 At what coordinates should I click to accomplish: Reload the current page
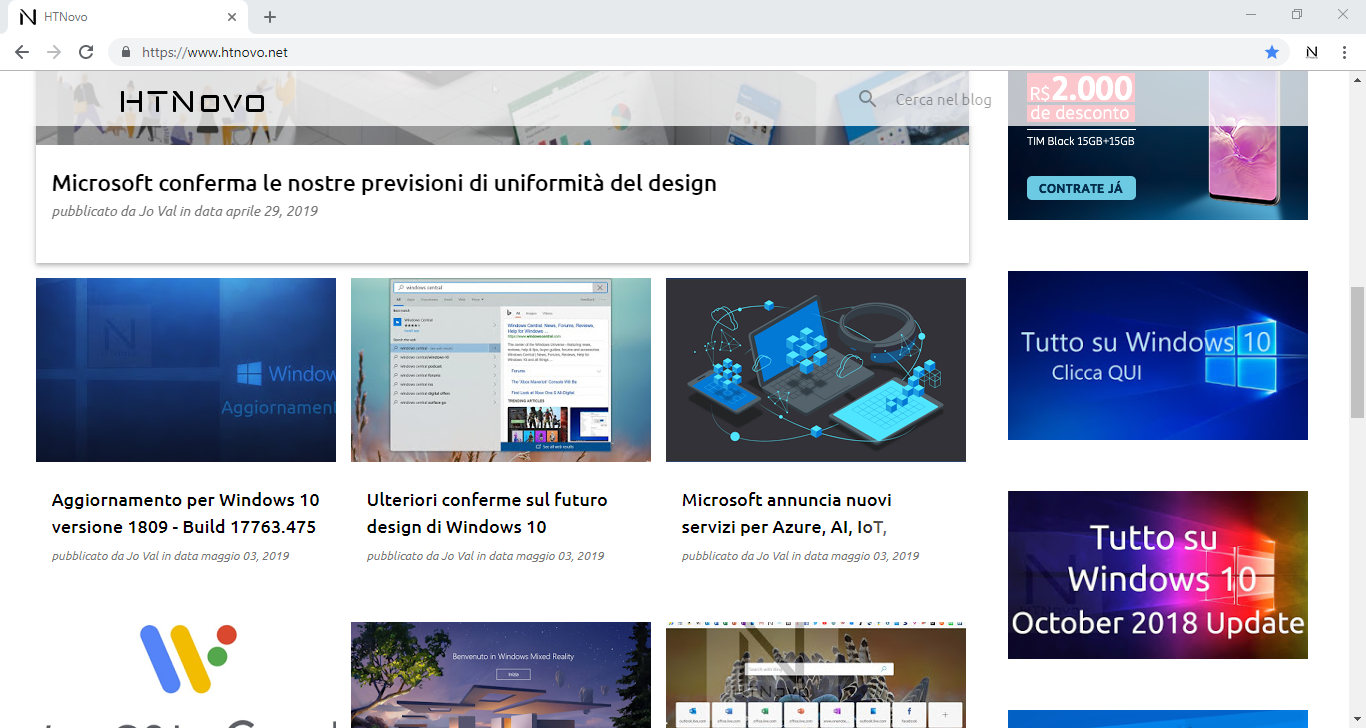pyautogui.click(x=85, y=51)
